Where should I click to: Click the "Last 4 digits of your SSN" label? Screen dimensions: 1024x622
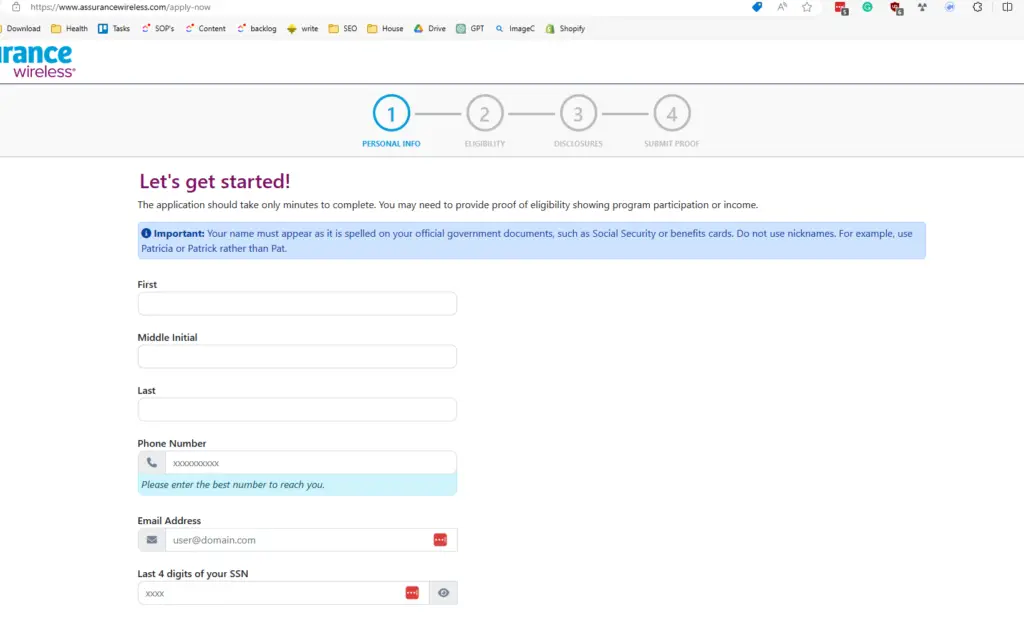(x=193, y=574)
